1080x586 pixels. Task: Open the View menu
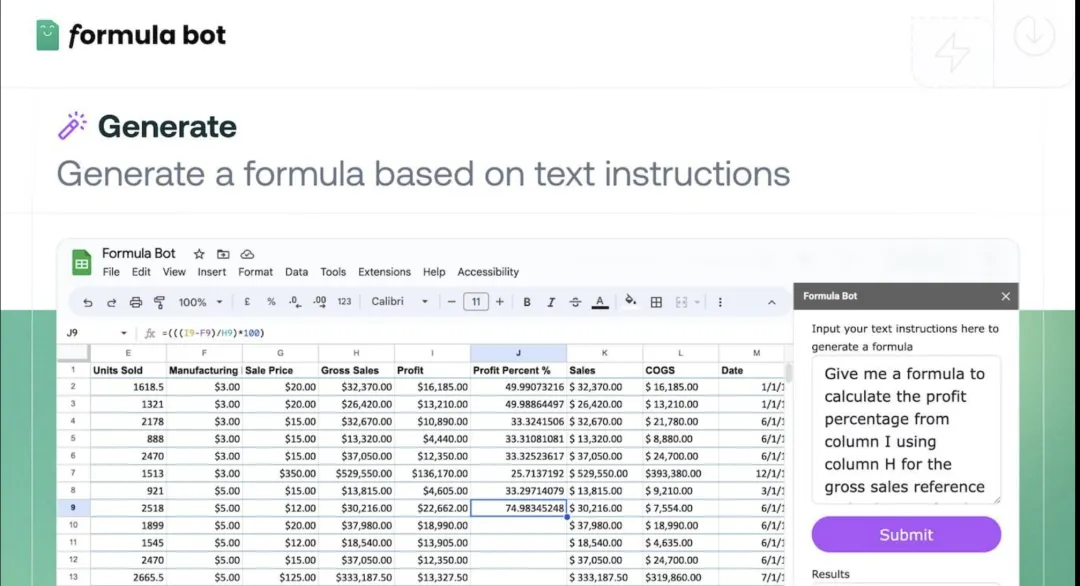pyautogui.click(x=174, y=272)
